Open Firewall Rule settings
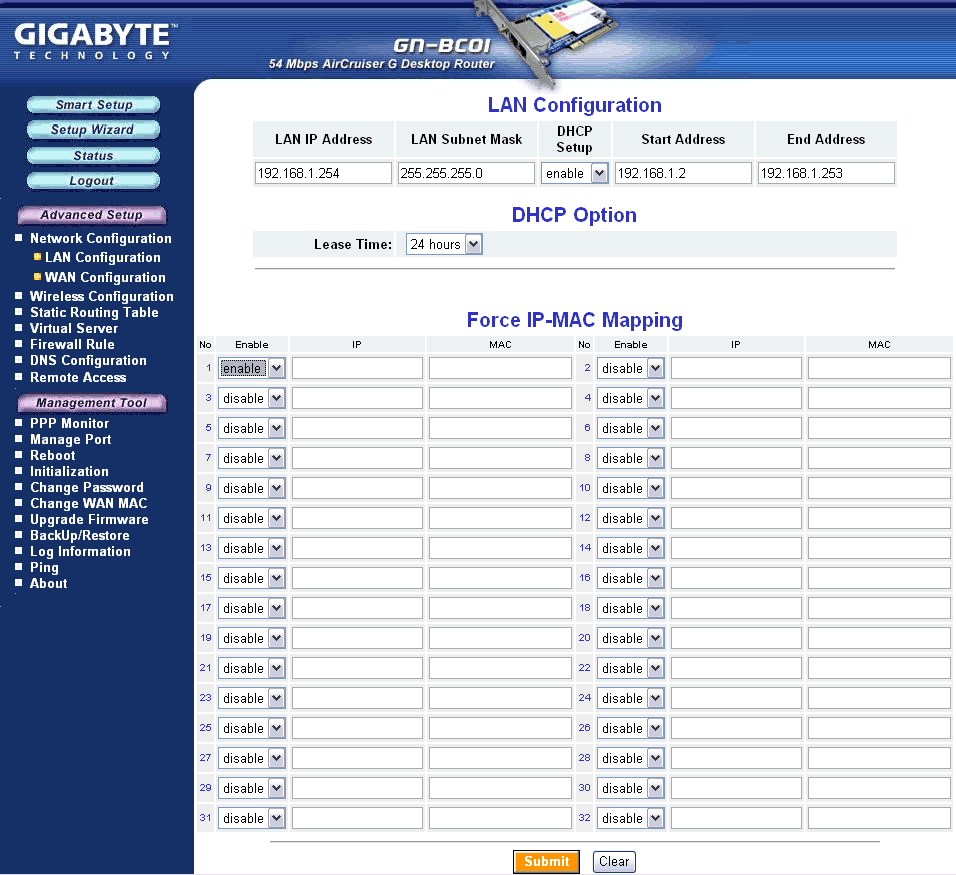Image resolution: width=956 pixels, height=875 pixels. tap(72, 344)
